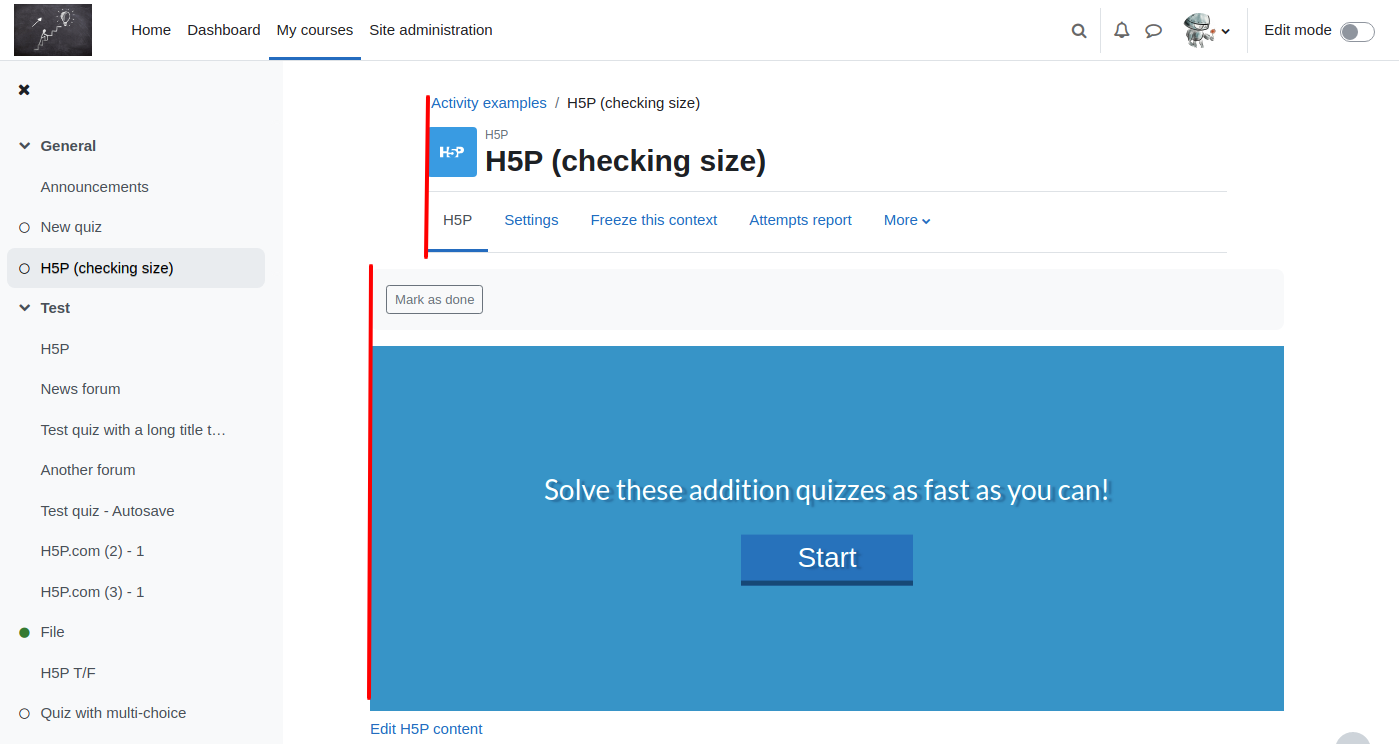This screenshot has height=744, width=1399.
Task: Click completion circle next to New quiz
Action: [x=25, y=228]
